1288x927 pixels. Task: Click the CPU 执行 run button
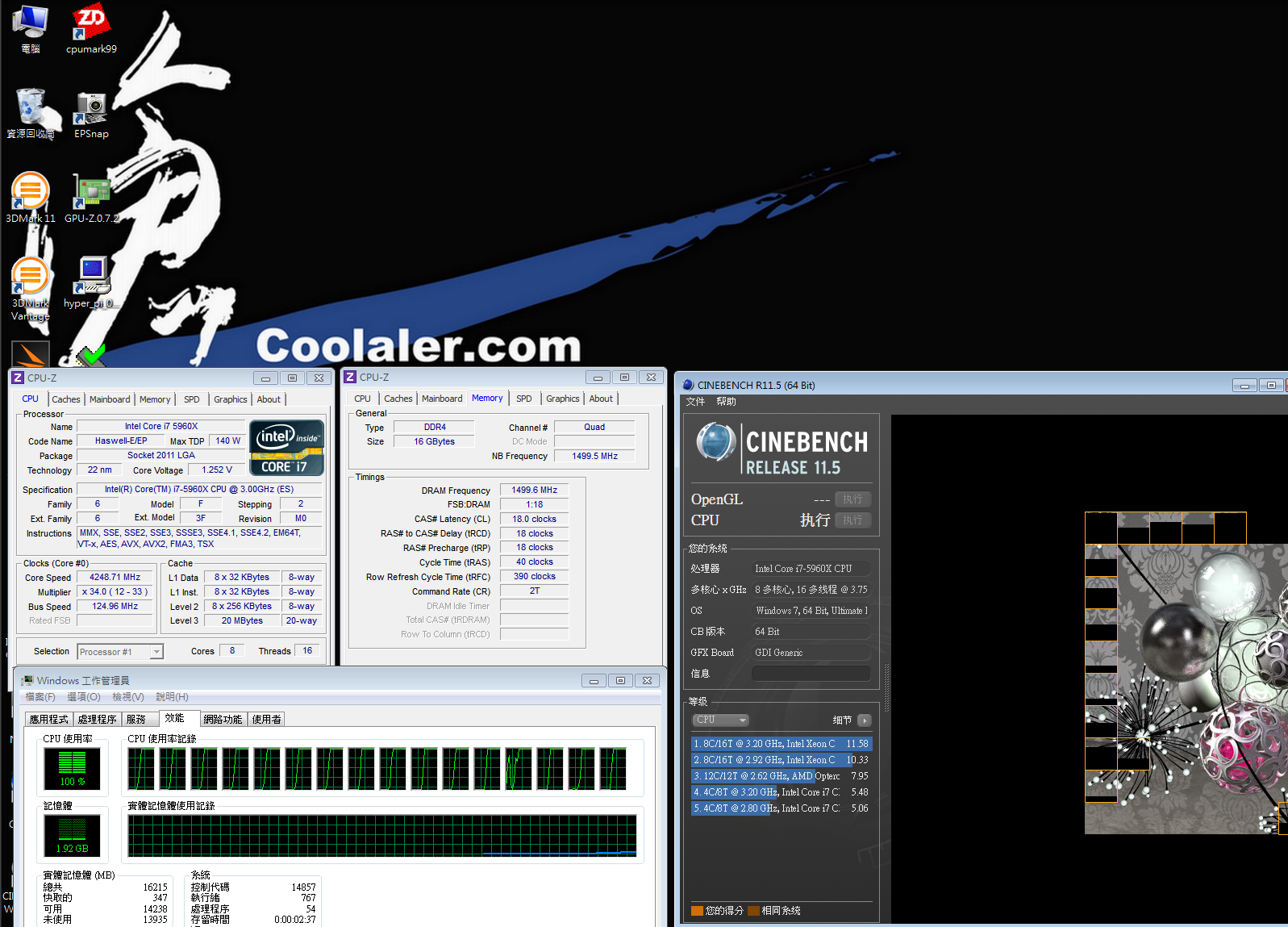coord(852,520)
